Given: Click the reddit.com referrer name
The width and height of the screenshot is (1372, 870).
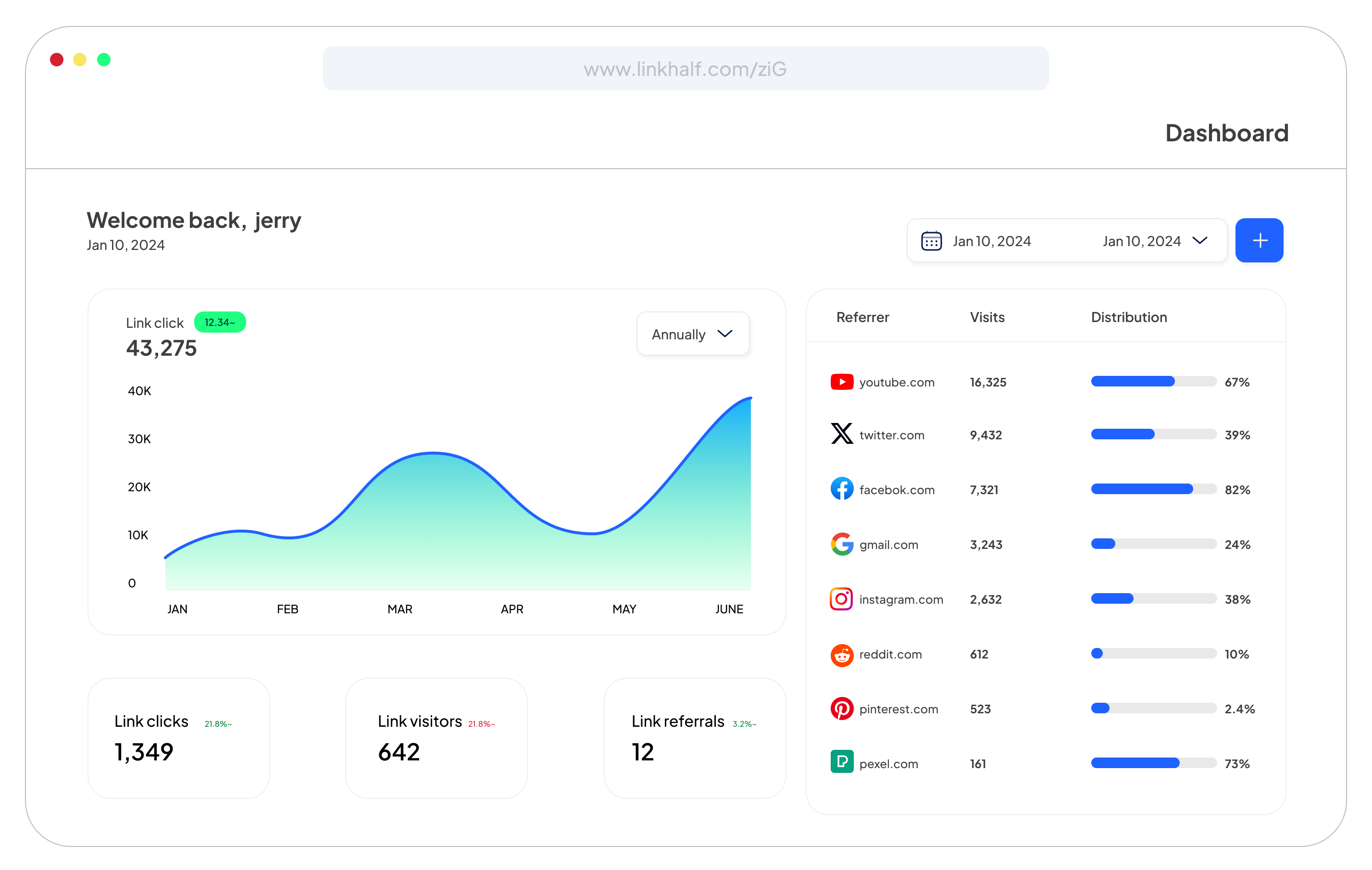Looking at the screenshot, I should pyautogui.click(x=890, y=655).
